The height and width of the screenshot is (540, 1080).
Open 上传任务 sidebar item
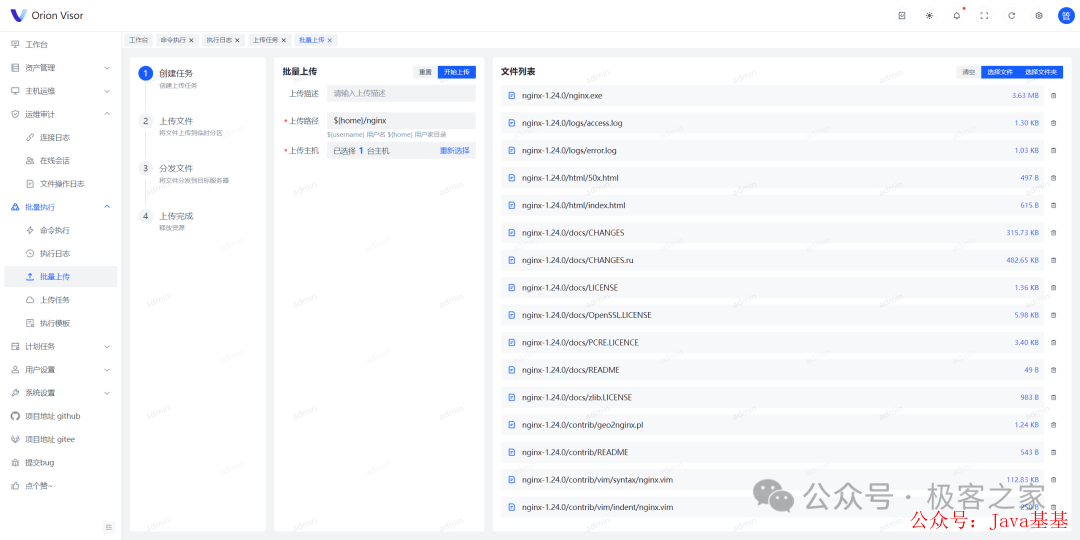click(61, 300)
